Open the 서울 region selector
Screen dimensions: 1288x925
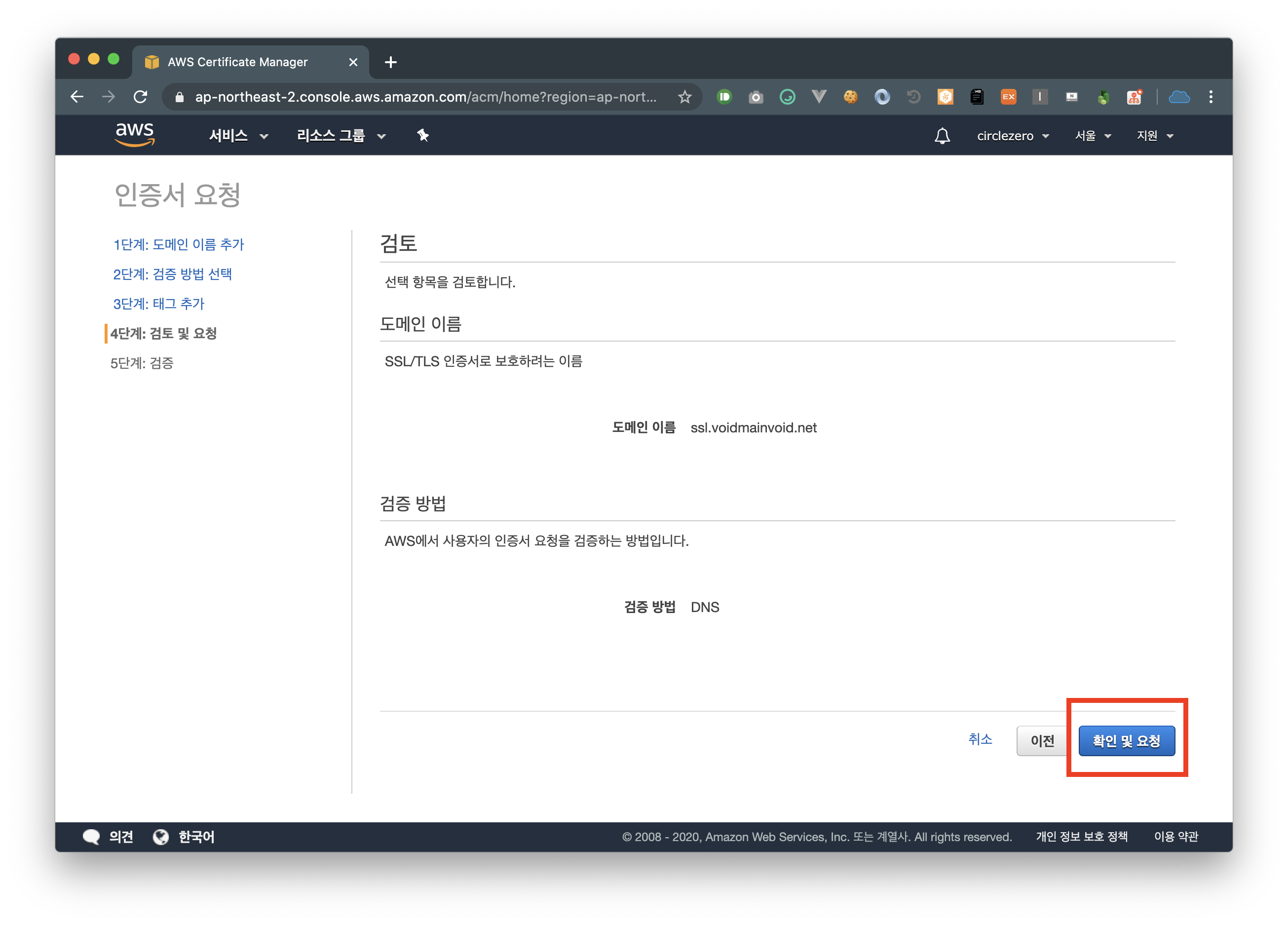pyautogui.click(x=1093, y=136)
